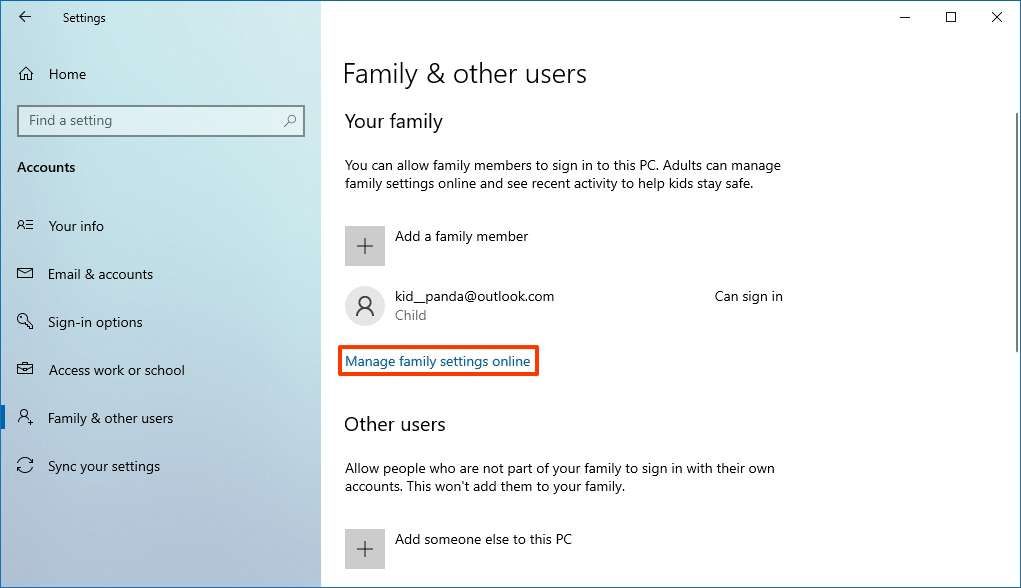Image resolution: width=1021 pixels, height=588 pixels.
Task: Open Manage family settings online
Action: pyautogui.click(x=438, y=360)
